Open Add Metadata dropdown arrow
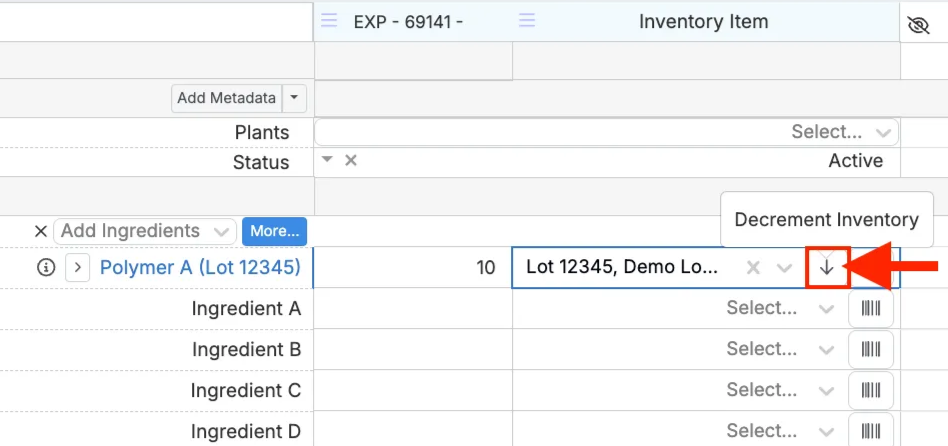Screen dimensions: 948x446 (294, 98)
